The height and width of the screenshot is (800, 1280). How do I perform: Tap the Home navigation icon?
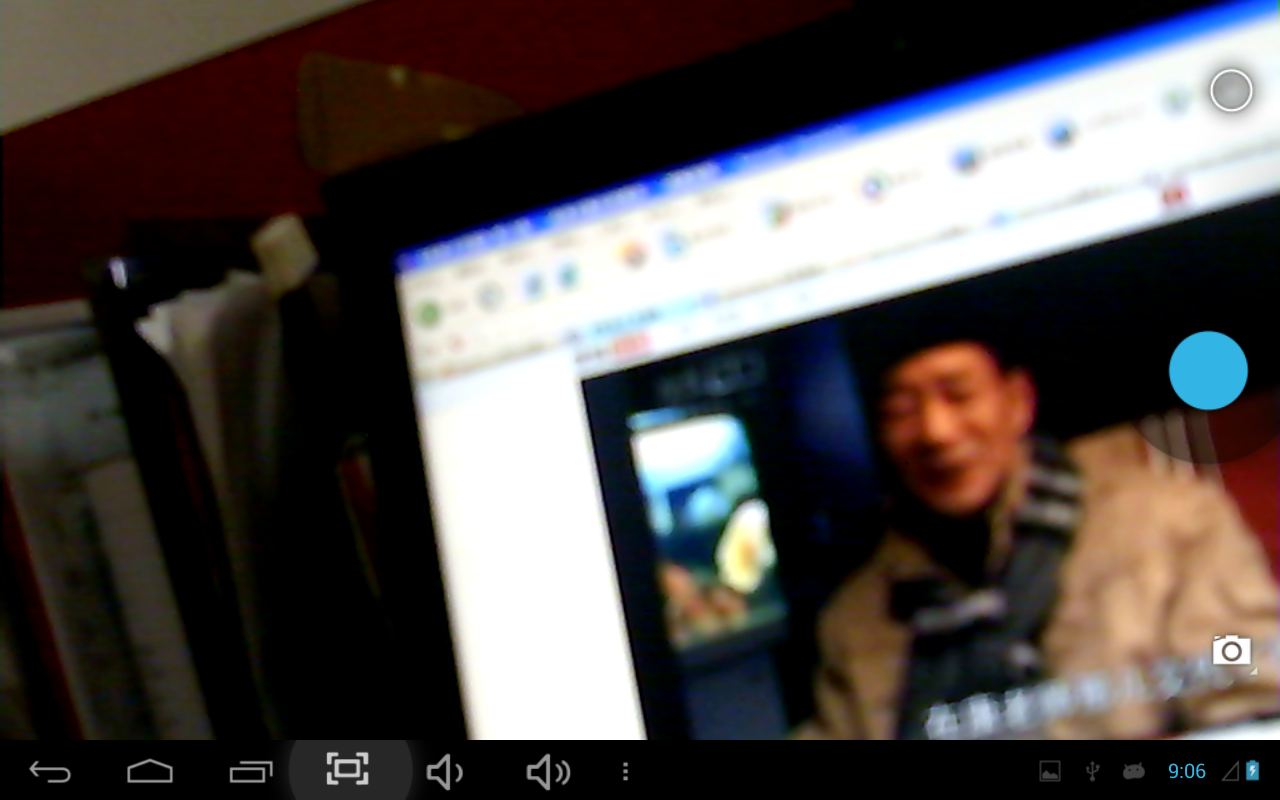pos(150,771)
